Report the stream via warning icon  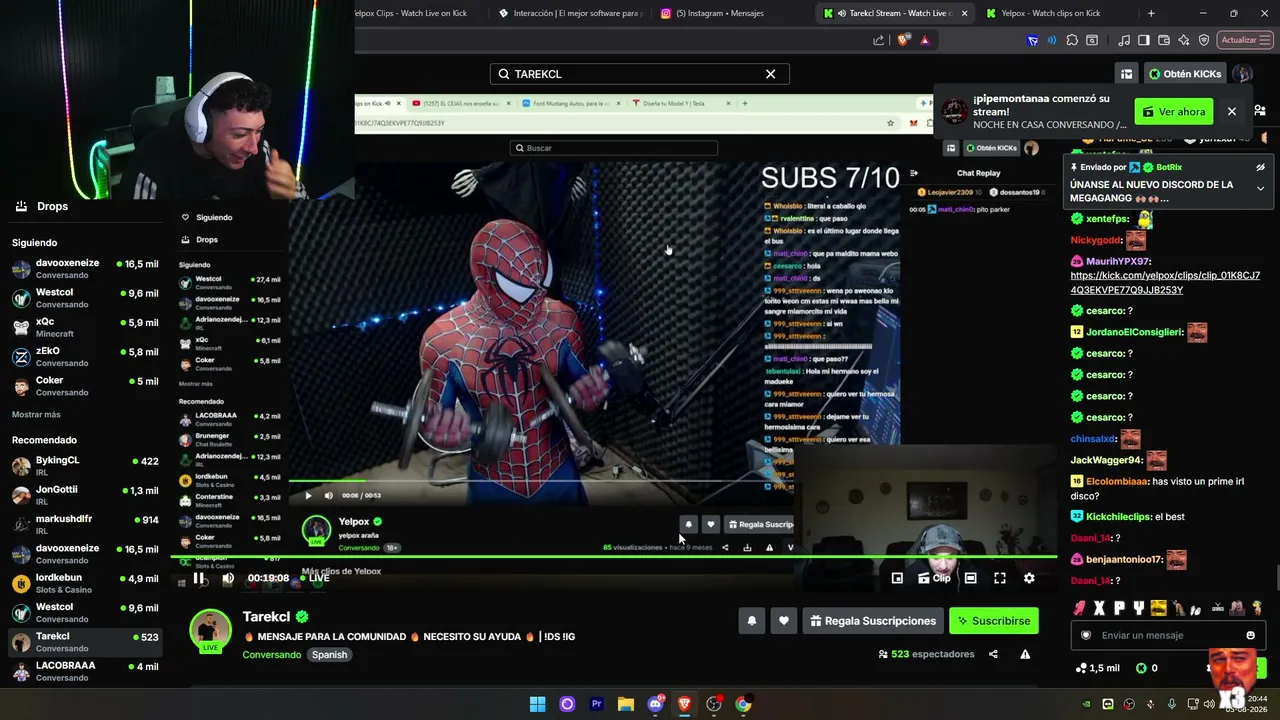click(x=1025, y=654)
